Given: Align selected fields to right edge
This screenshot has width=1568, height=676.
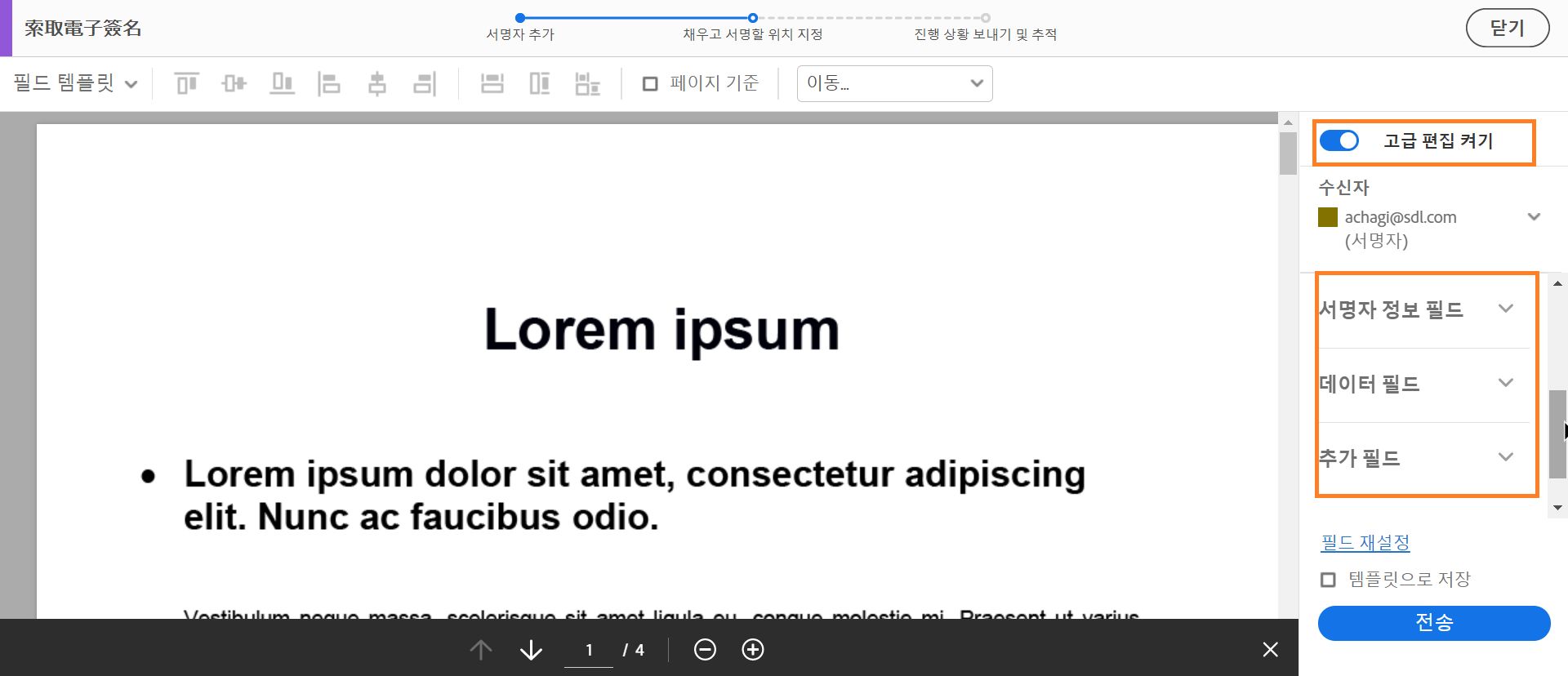Looking at the screenshot, I should (425, 83).
